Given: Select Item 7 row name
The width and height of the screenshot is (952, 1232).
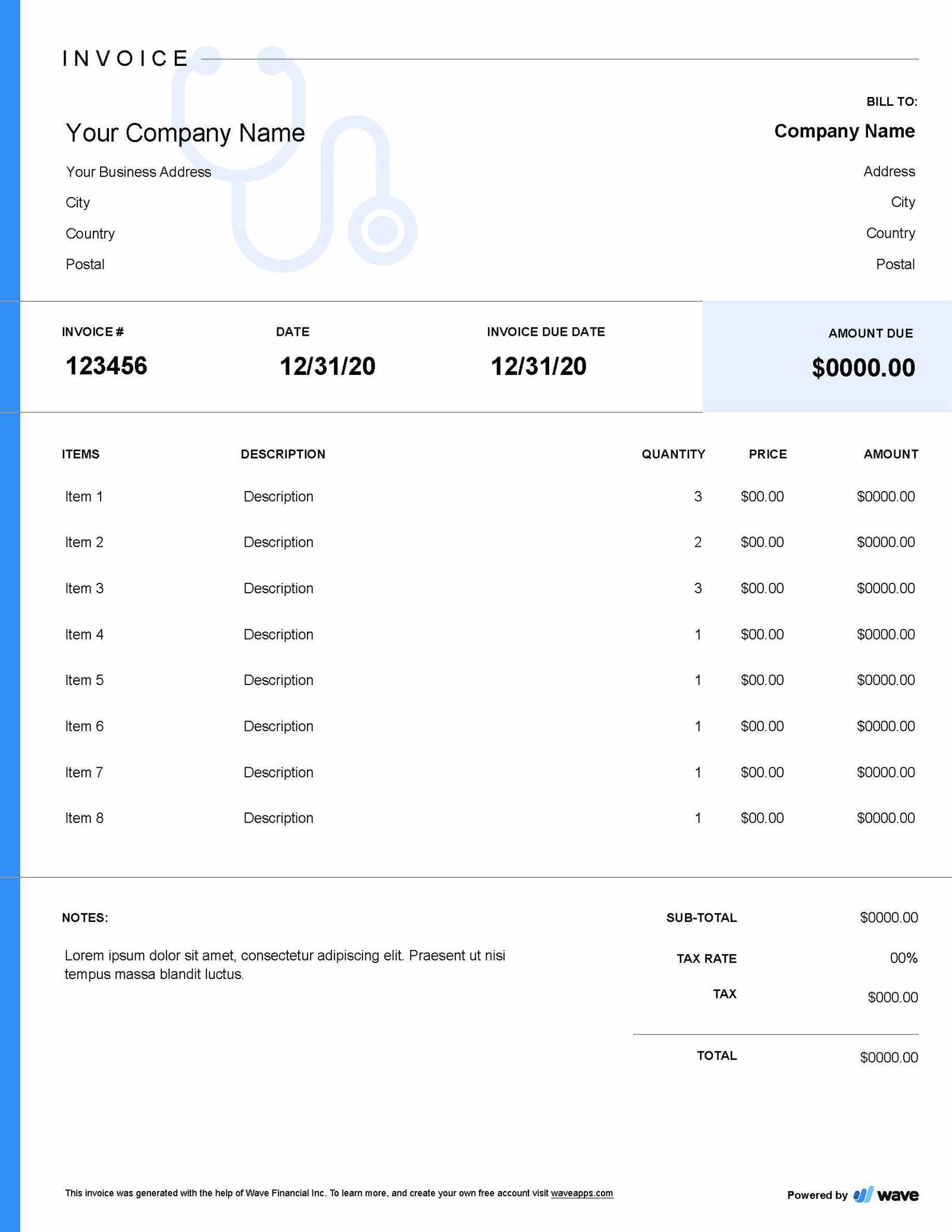Looking at the screenshot, I should (x=84, y=772).
